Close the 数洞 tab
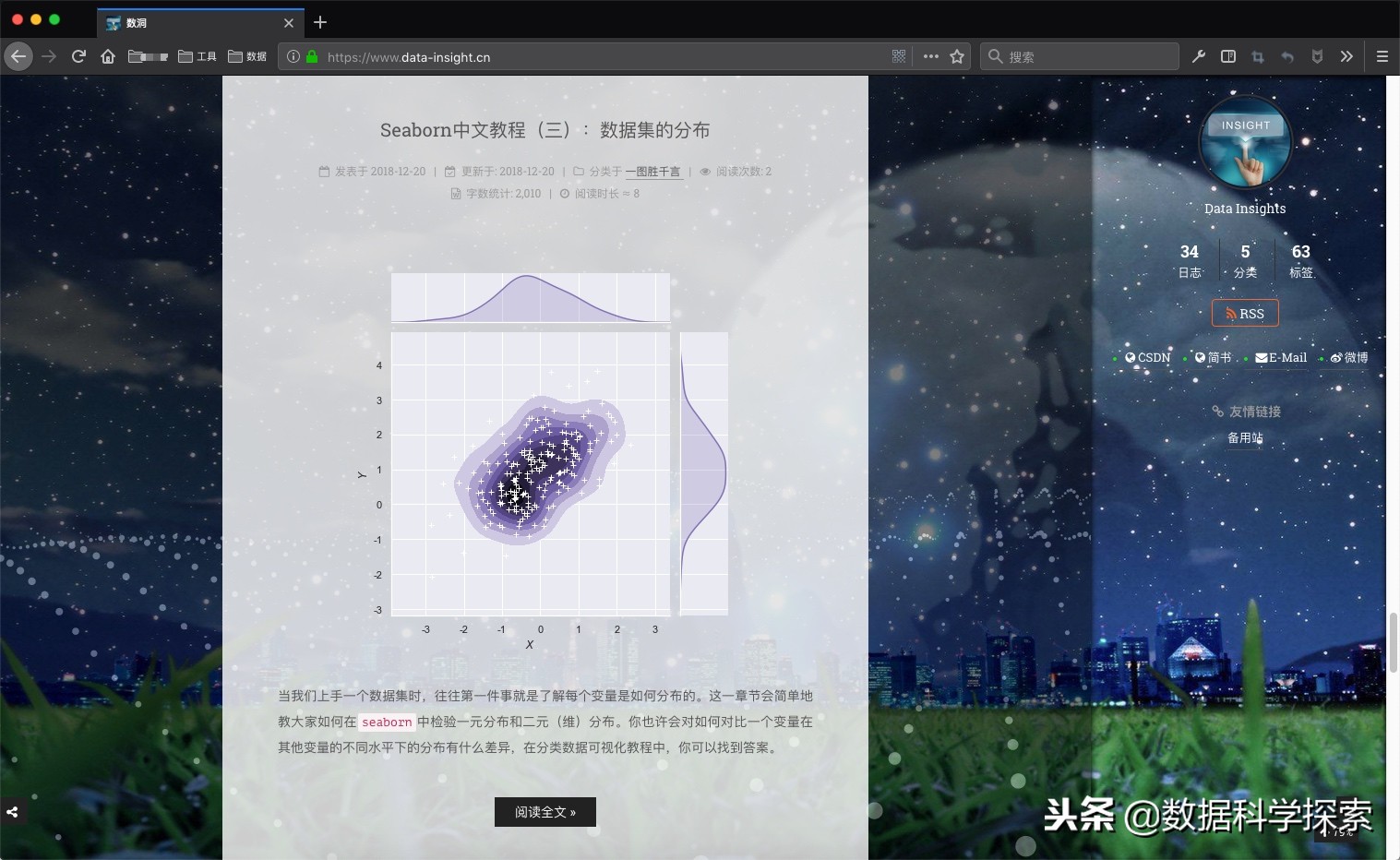The width and height of the screenshot is (1400, 860). point(289,23)
